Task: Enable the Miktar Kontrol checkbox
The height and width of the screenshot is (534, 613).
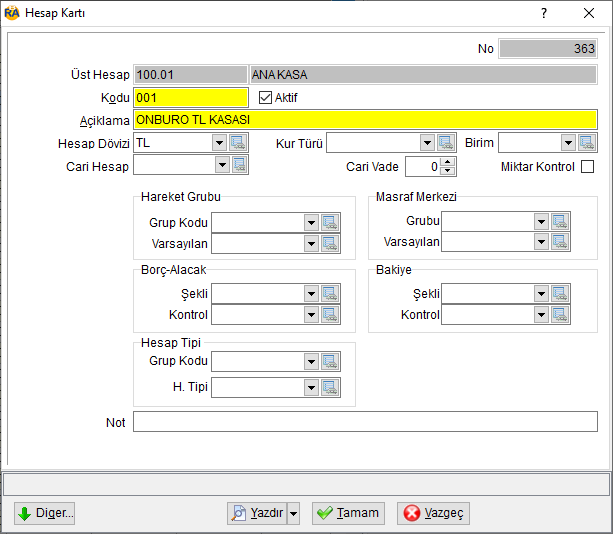Action: click(587, 167)
